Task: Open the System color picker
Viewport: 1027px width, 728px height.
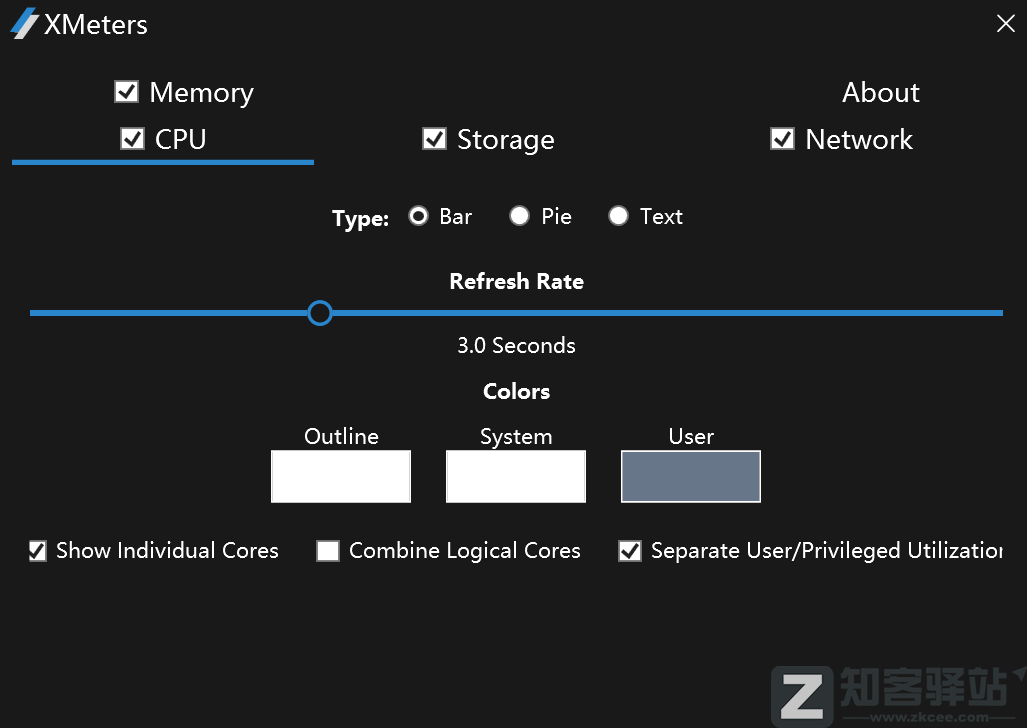Action: click(515, 476)
